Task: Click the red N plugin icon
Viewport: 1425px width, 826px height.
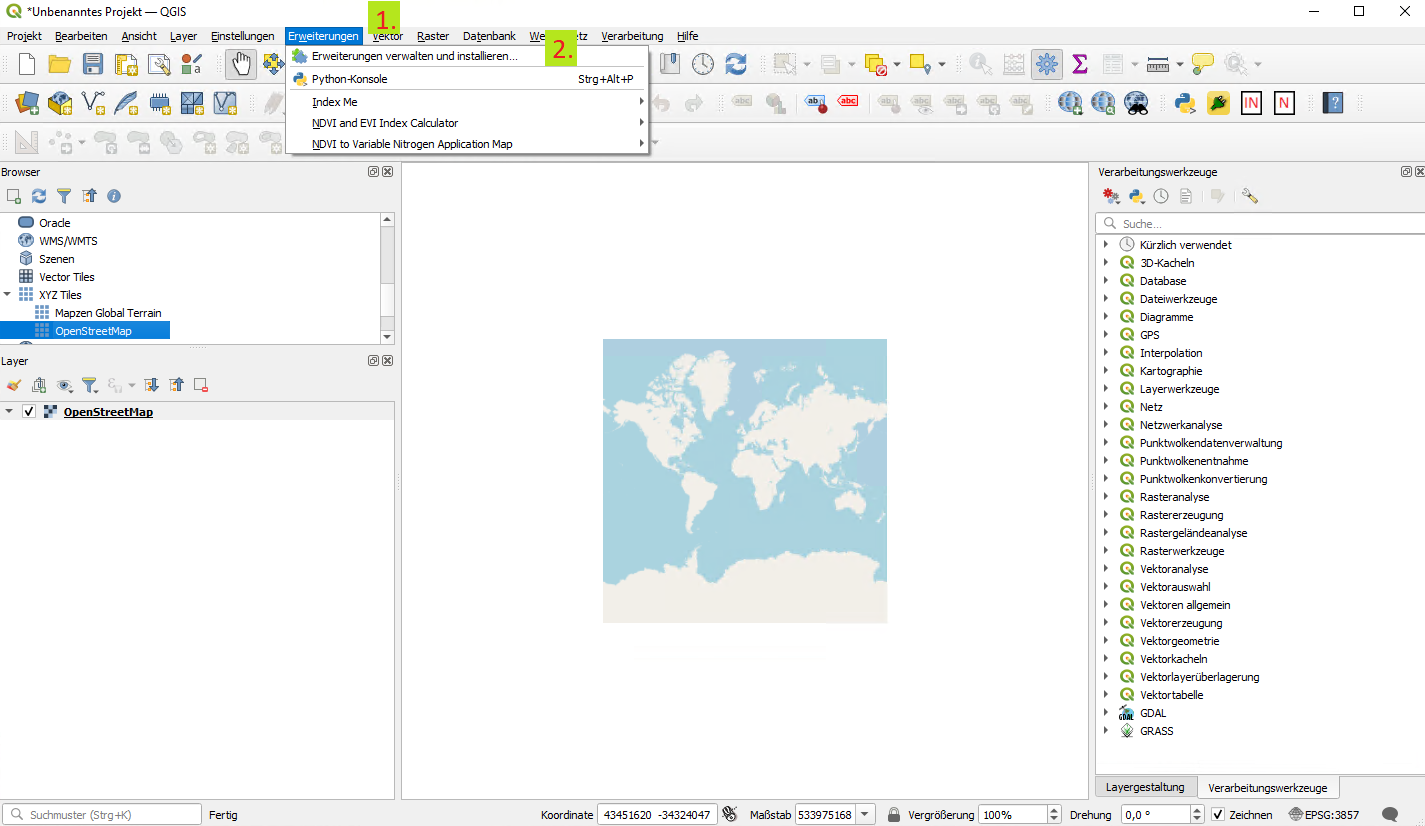Action: click(x=1284, y=102)
